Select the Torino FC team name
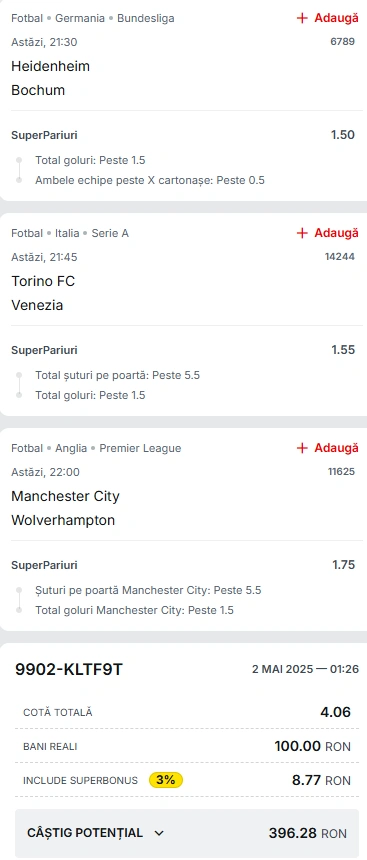The image size is (367, 860). (43, 281)
